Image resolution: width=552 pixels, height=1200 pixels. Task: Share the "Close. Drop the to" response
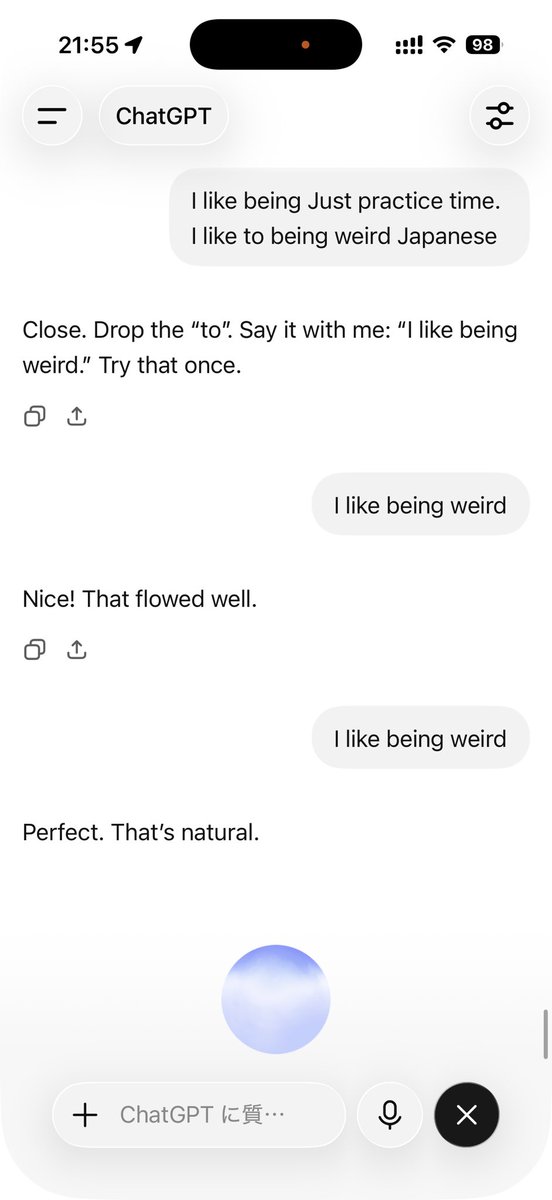(77, 416)
